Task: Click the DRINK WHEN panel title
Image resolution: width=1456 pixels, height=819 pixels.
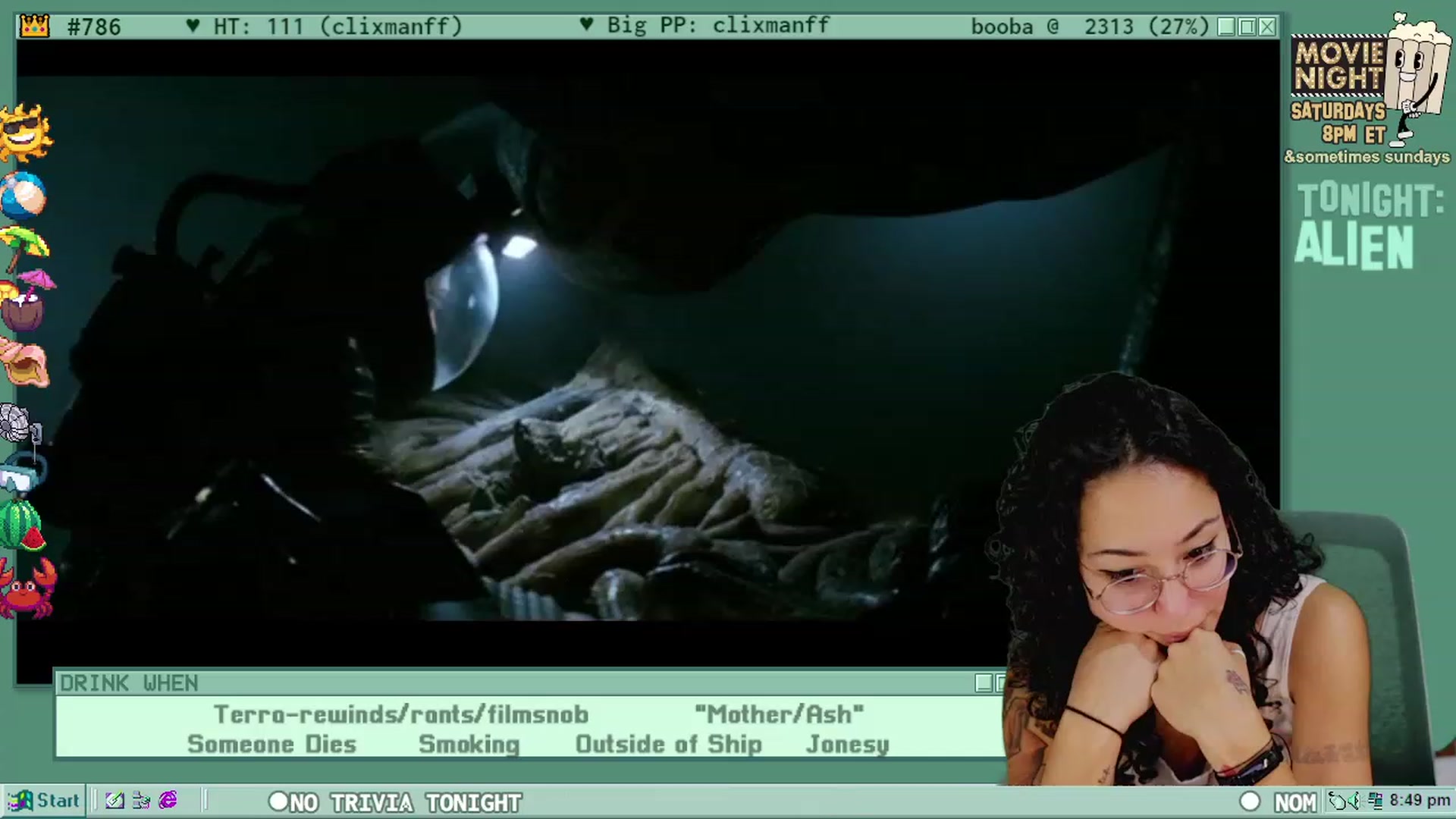Action: 129,683
